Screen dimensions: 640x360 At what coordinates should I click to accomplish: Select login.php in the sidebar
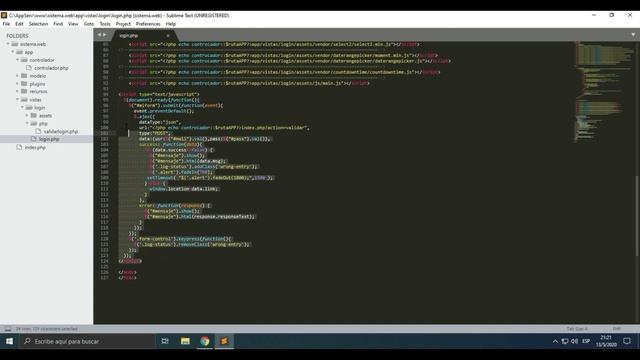(49, 139)
